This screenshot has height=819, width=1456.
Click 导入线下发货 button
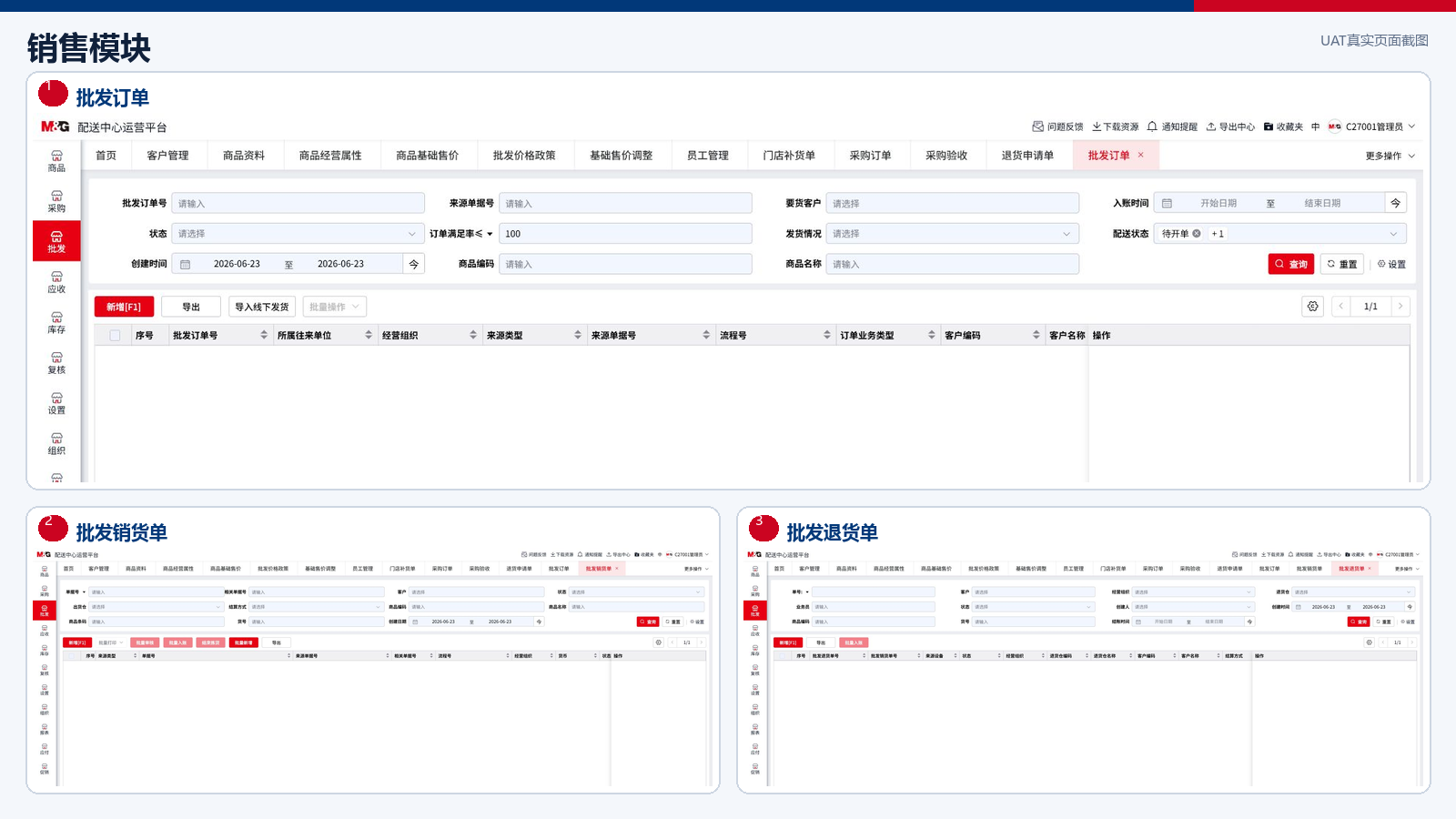click(262, 307)
